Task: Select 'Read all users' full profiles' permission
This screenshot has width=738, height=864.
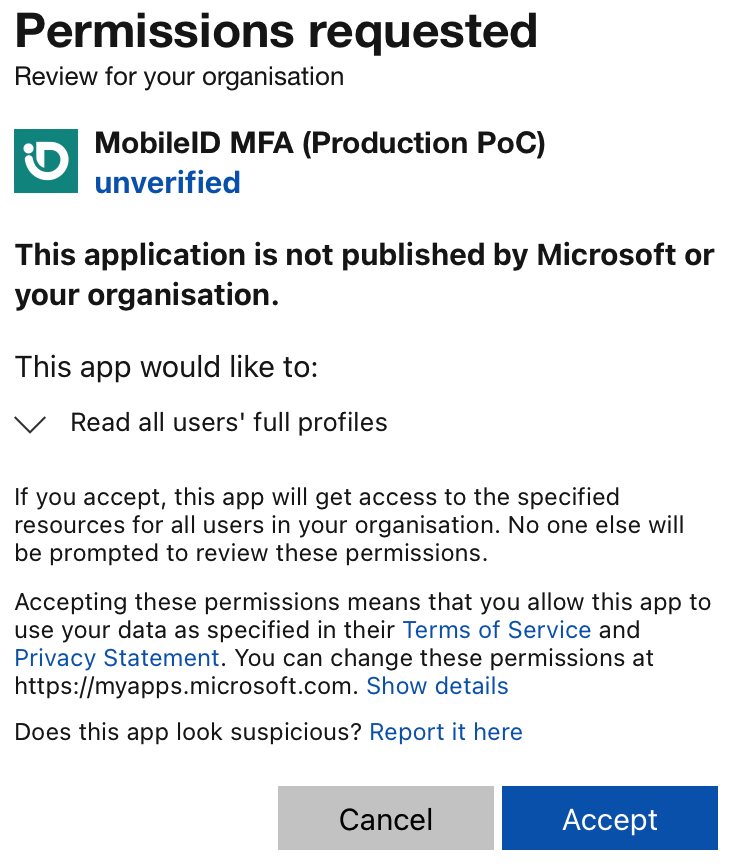Action: [x=229, y=422]
